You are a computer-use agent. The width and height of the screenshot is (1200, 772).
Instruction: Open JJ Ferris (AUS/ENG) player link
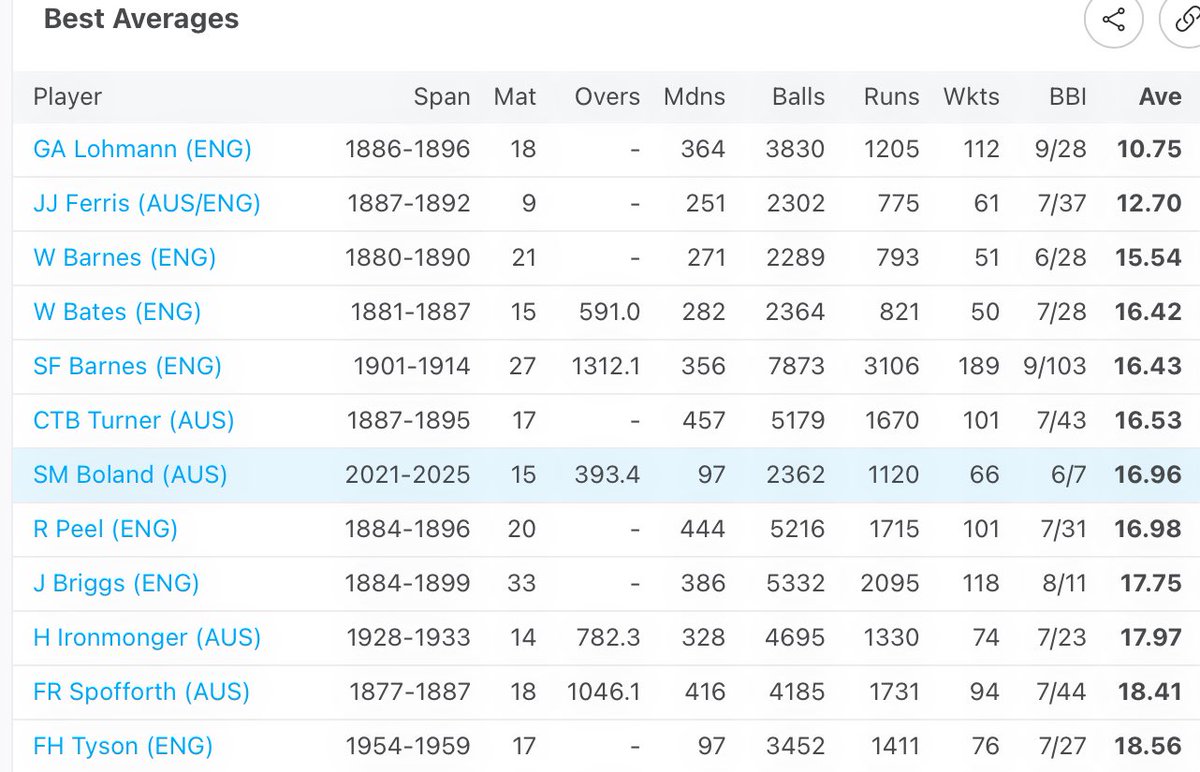[147, 204]
